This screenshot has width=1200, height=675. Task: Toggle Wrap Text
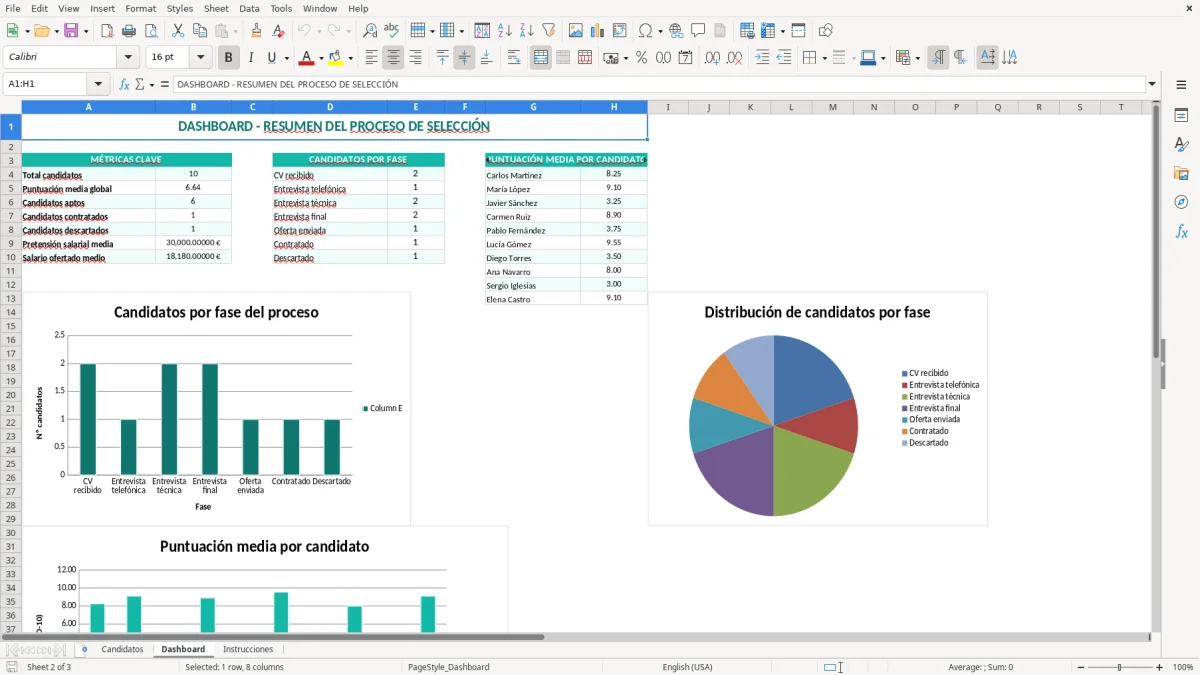[514, 58]
